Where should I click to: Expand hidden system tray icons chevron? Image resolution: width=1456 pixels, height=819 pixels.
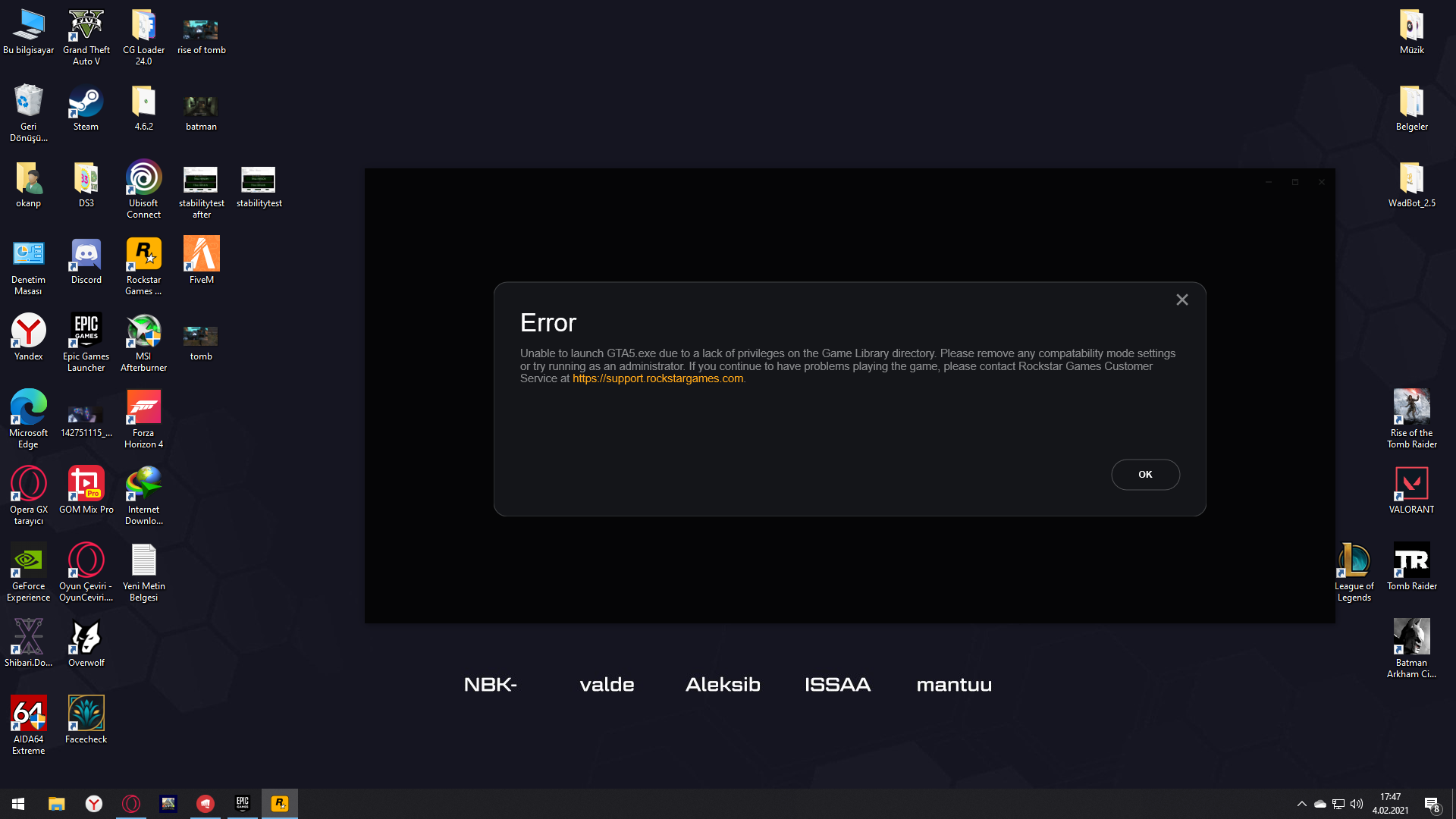click(1302, 804)
